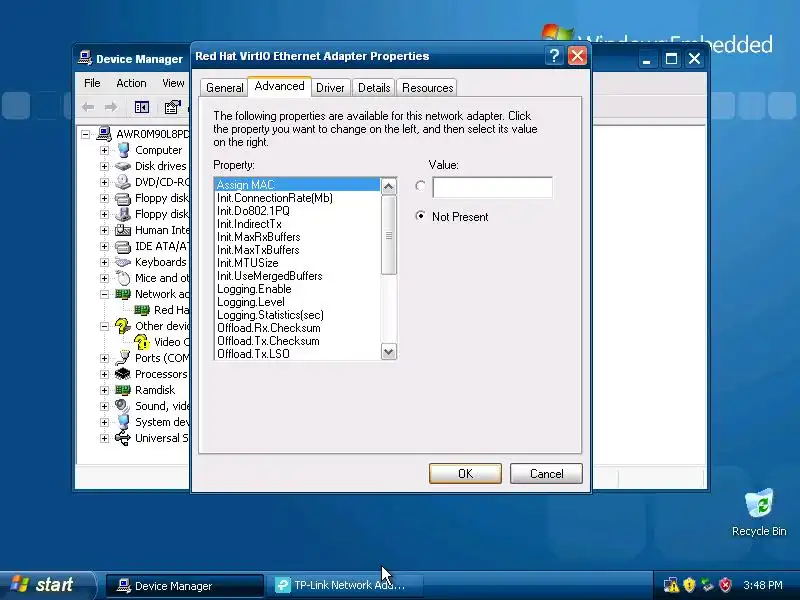Click the Mice and other pointing devices icon
This screenshot has height=600, width=800.
click(123, 278)
